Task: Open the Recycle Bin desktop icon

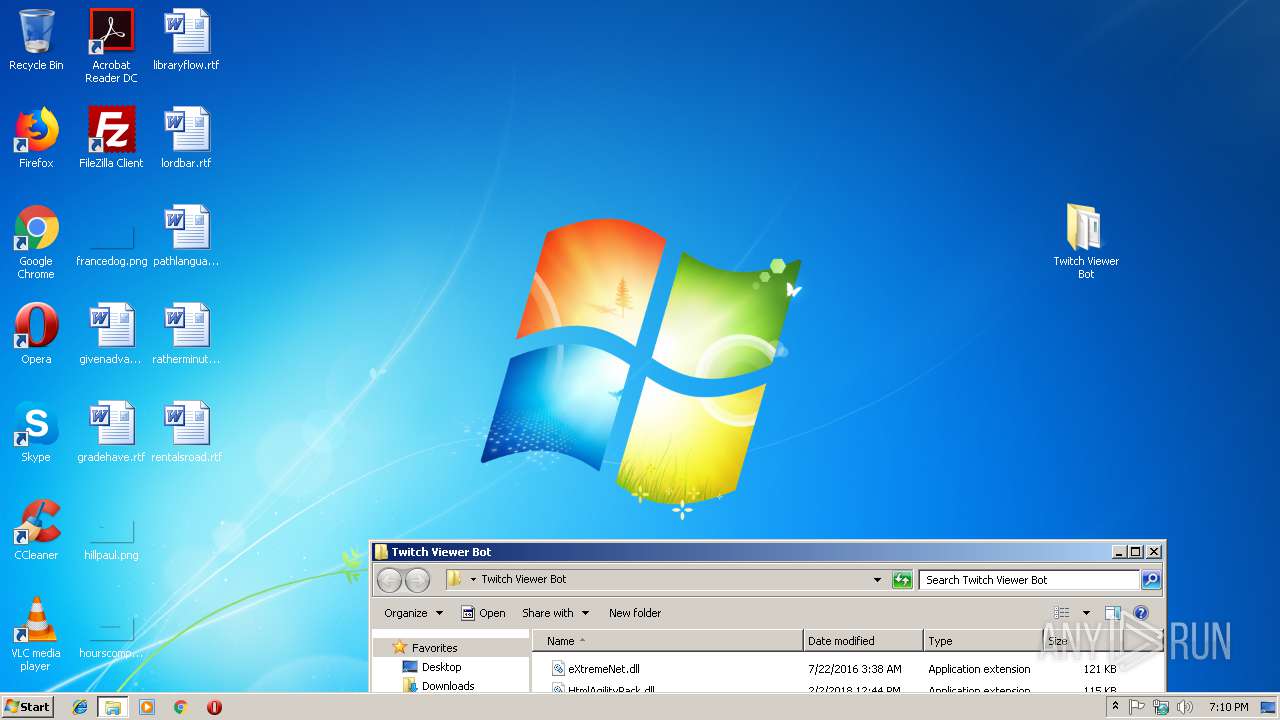Action: (x=36, y=40)
